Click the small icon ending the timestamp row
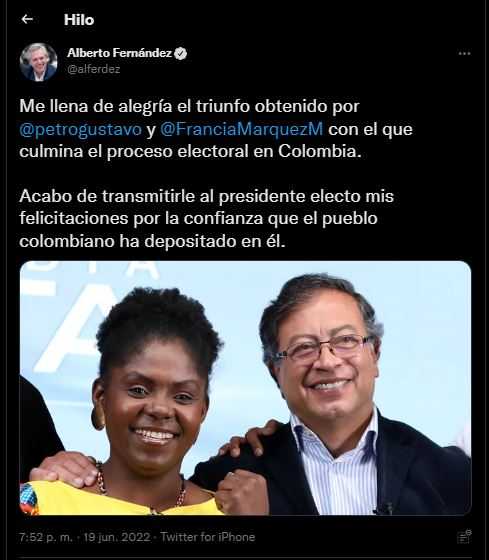The image size is (489, 560). tap(464, 537)
